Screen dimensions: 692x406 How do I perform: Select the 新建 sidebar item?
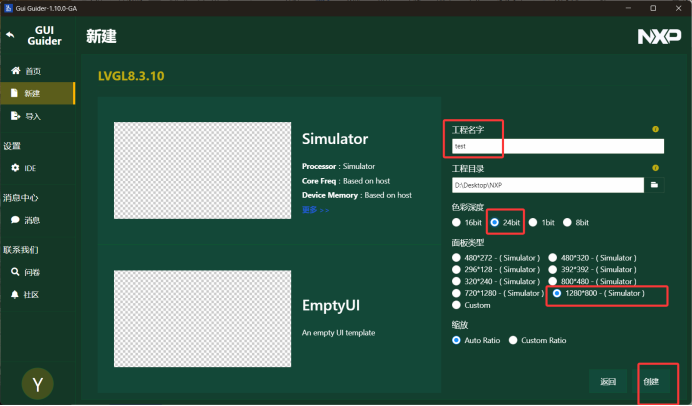pyautogui.click(x=38, y=93)
